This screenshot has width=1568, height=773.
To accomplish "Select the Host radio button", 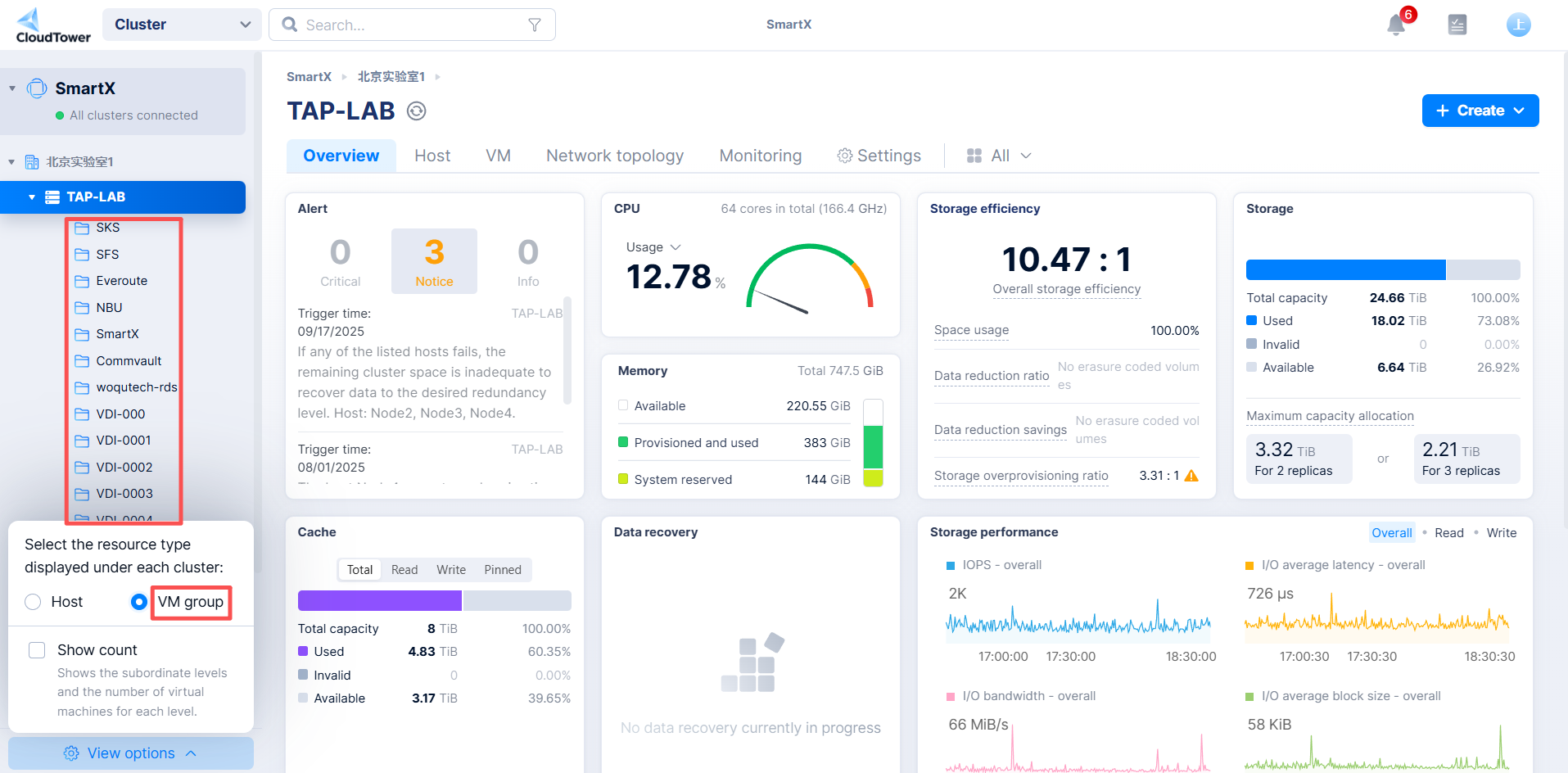I will click(33, 602).
